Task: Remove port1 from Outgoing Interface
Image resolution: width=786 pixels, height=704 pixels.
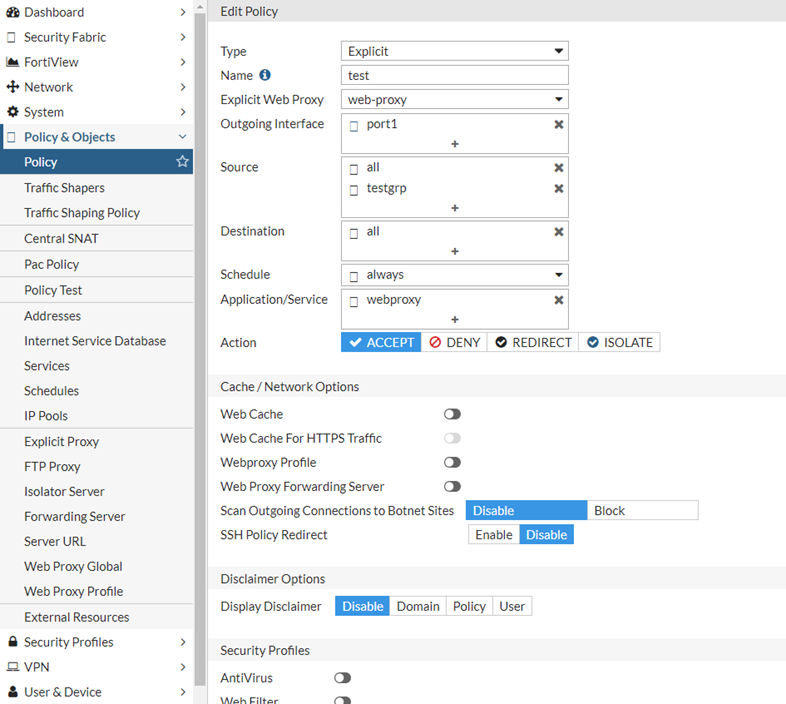Action: pos(559,124)
